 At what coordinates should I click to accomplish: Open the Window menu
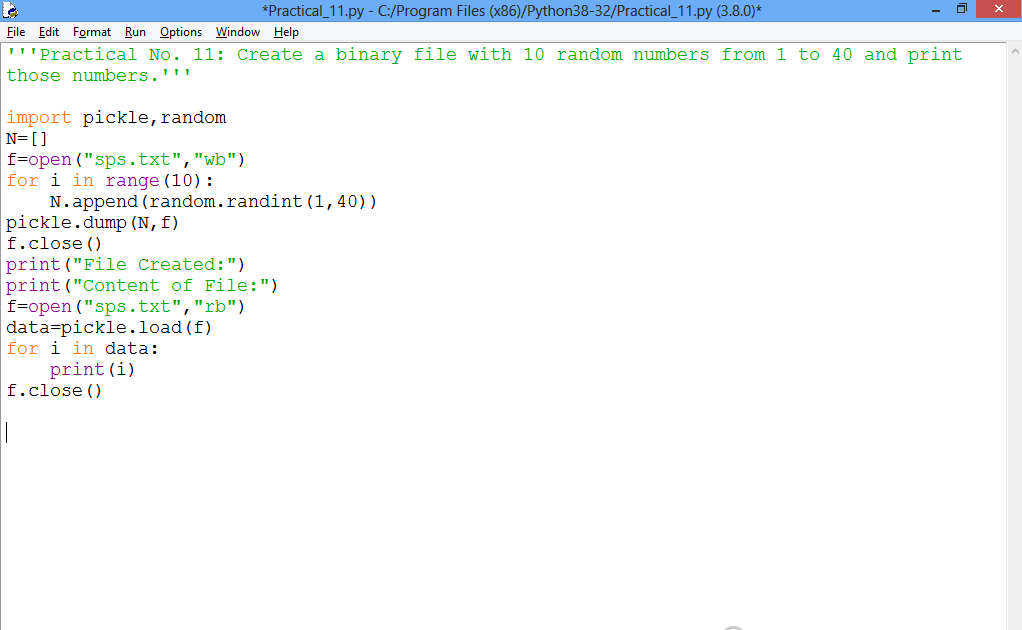pos(237,32)
